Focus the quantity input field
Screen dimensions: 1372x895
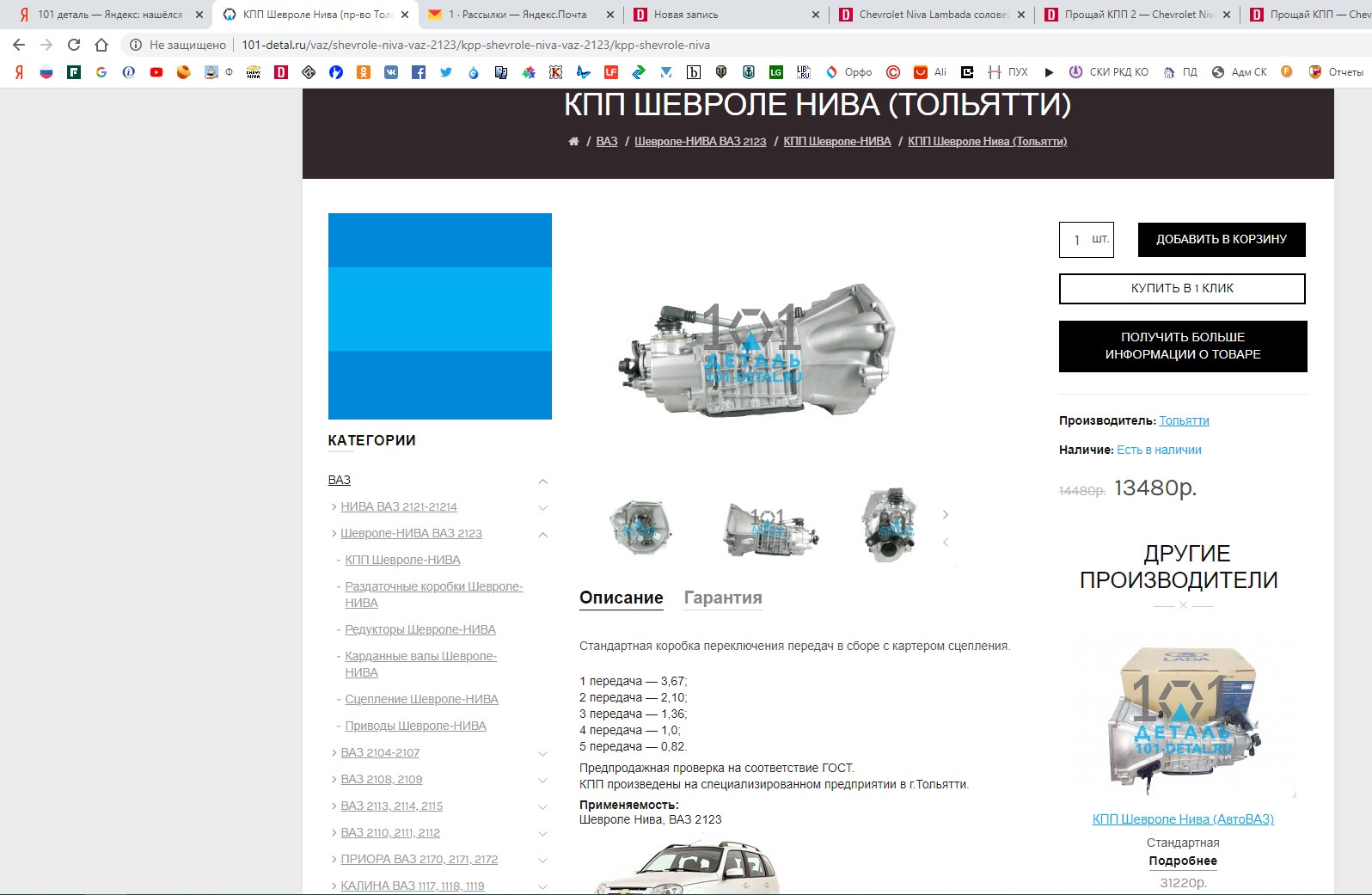click(x=1087, y=240)
